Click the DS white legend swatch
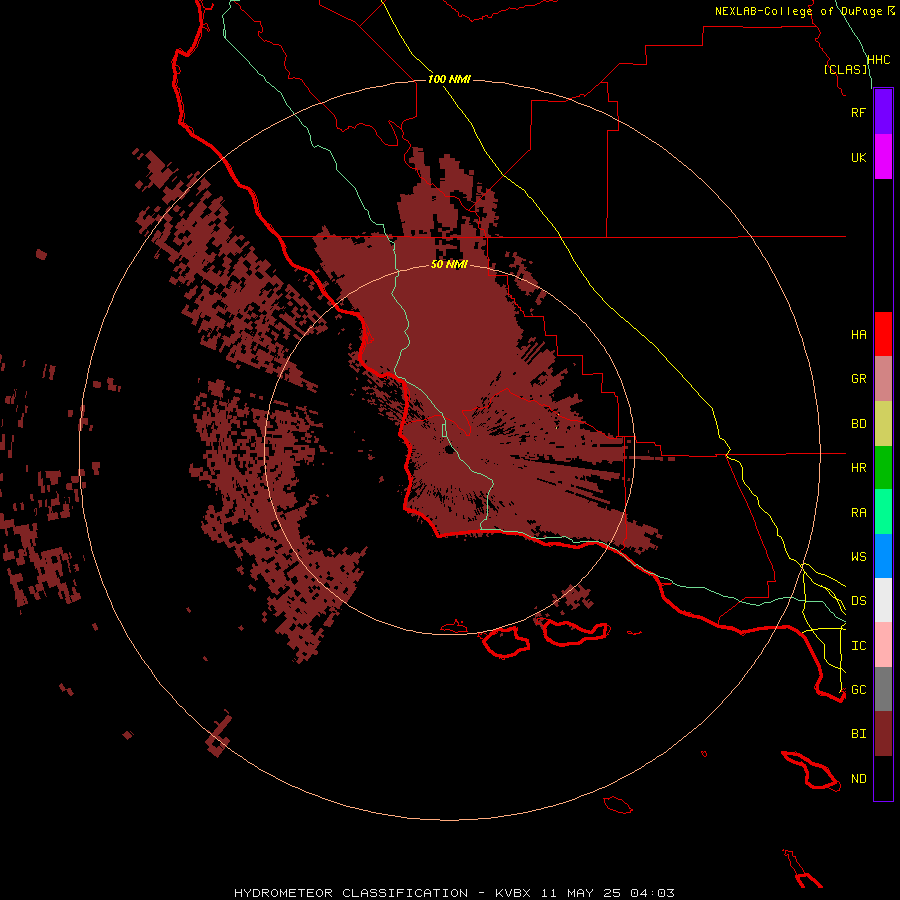The width and height of the screenshot is (900, 900). coord(883,600)
